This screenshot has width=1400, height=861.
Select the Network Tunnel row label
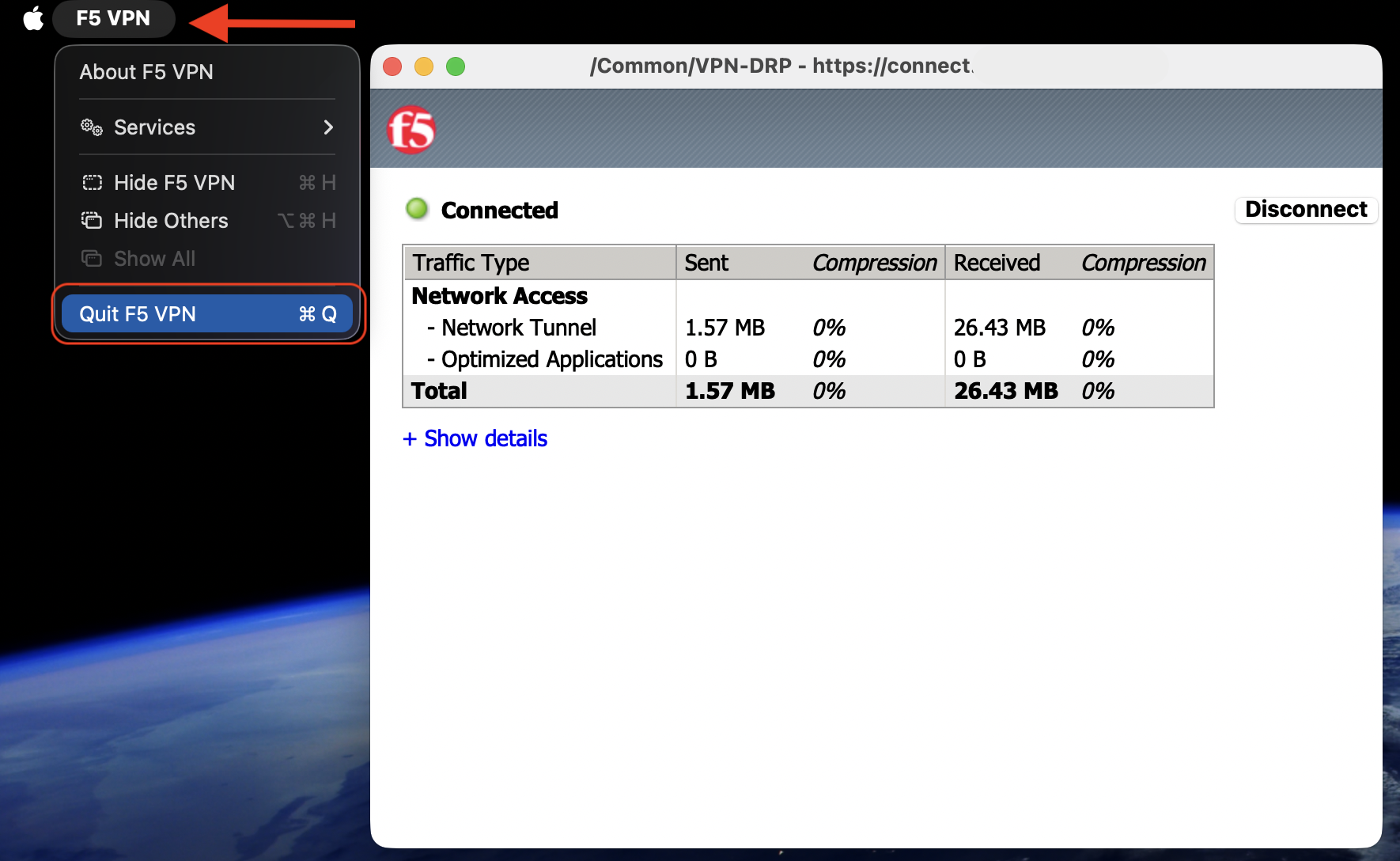(x=512, y=328)
